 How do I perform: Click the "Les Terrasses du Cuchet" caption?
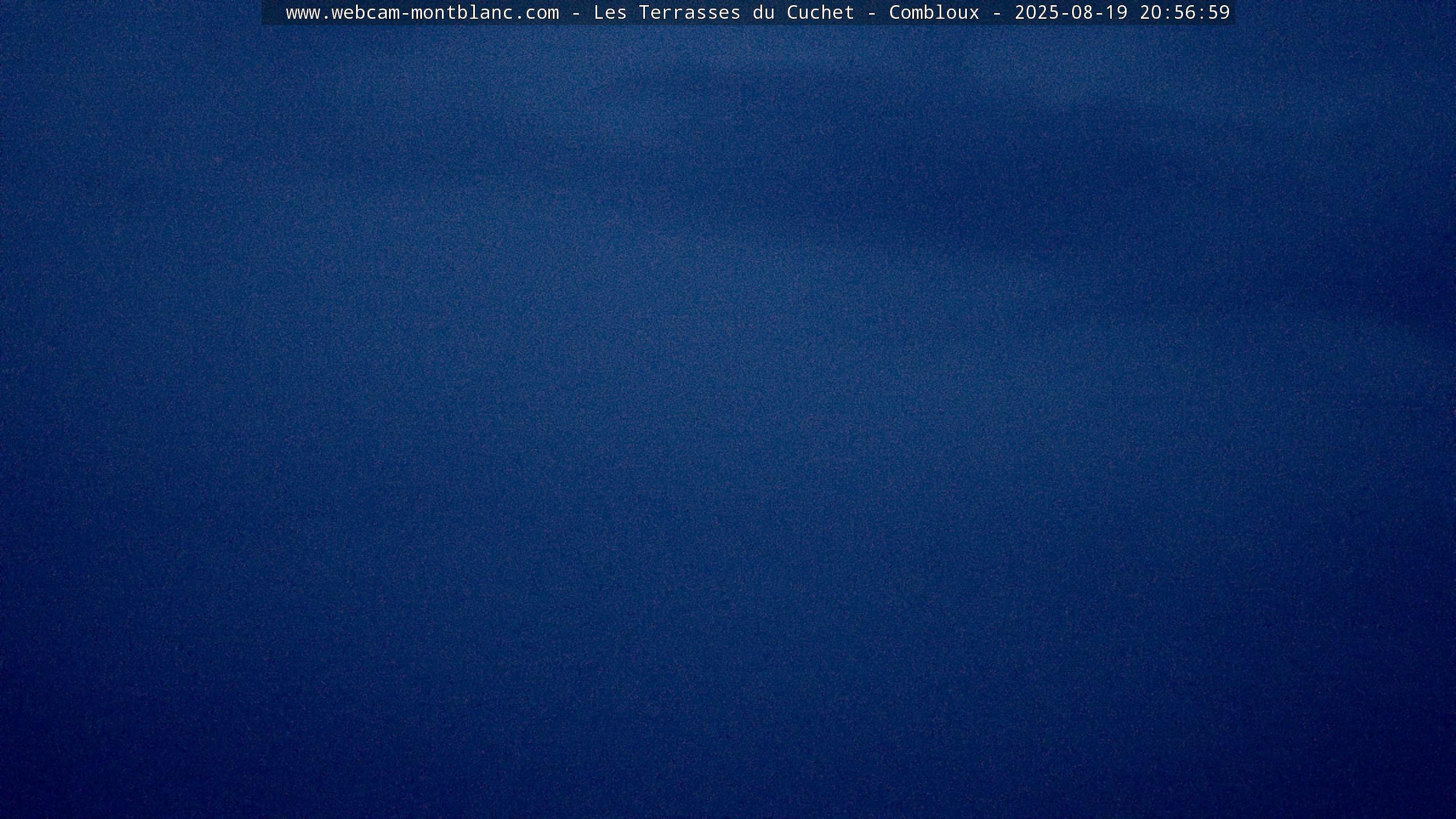click(x=724, y=12)
